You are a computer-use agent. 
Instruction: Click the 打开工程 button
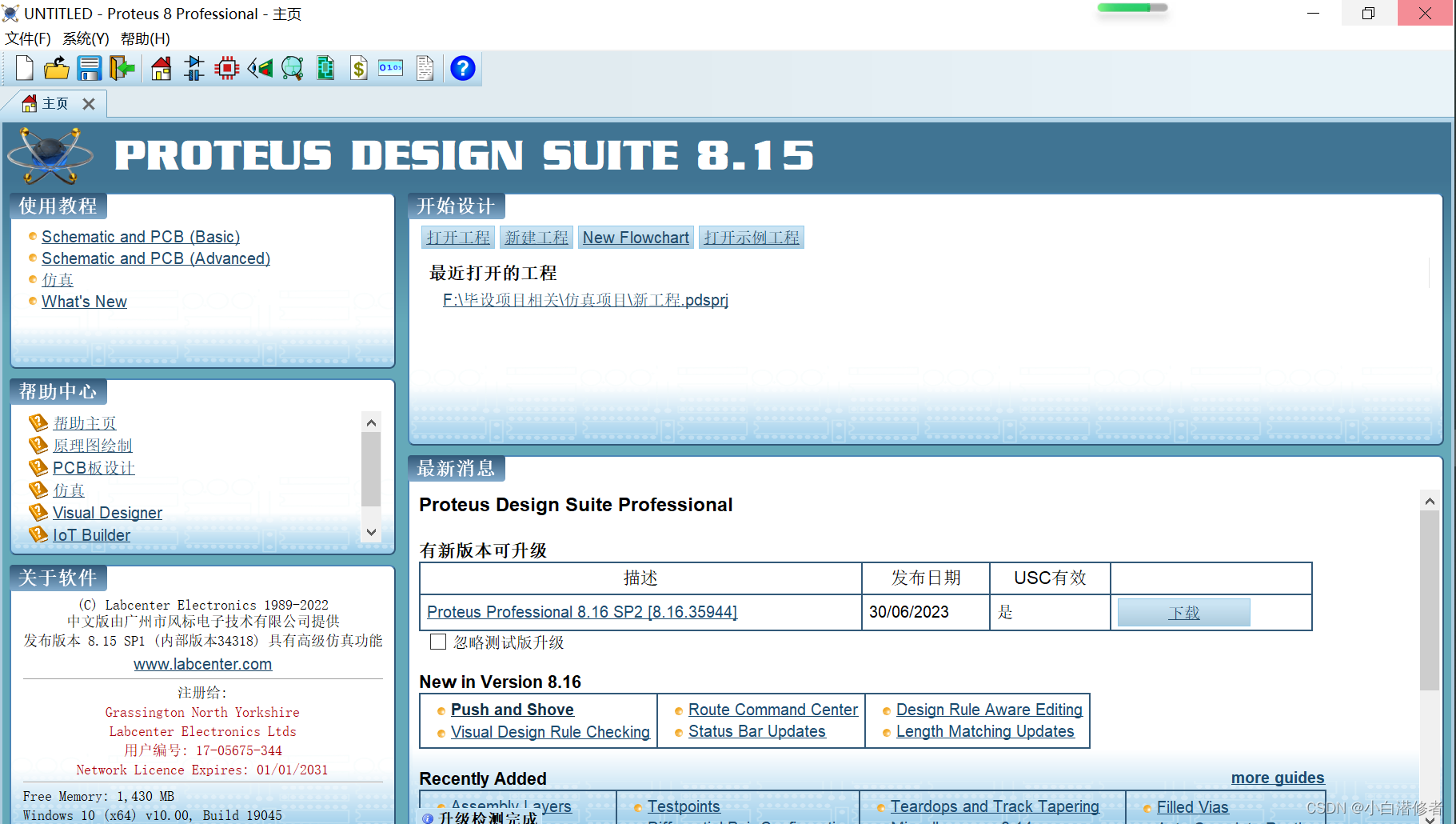point(458,238)
